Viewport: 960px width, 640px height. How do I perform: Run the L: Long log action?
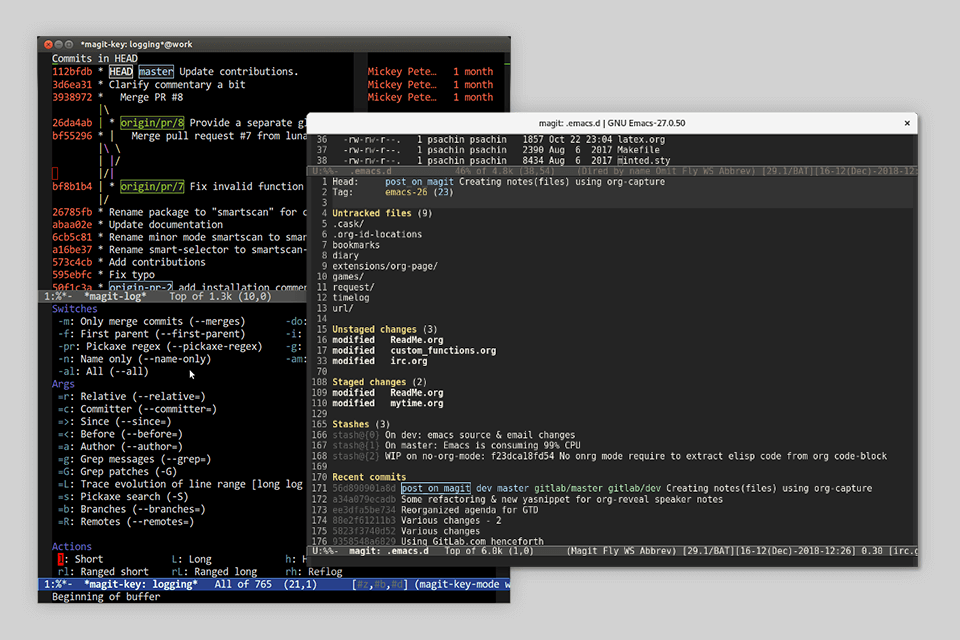[192, 559]
